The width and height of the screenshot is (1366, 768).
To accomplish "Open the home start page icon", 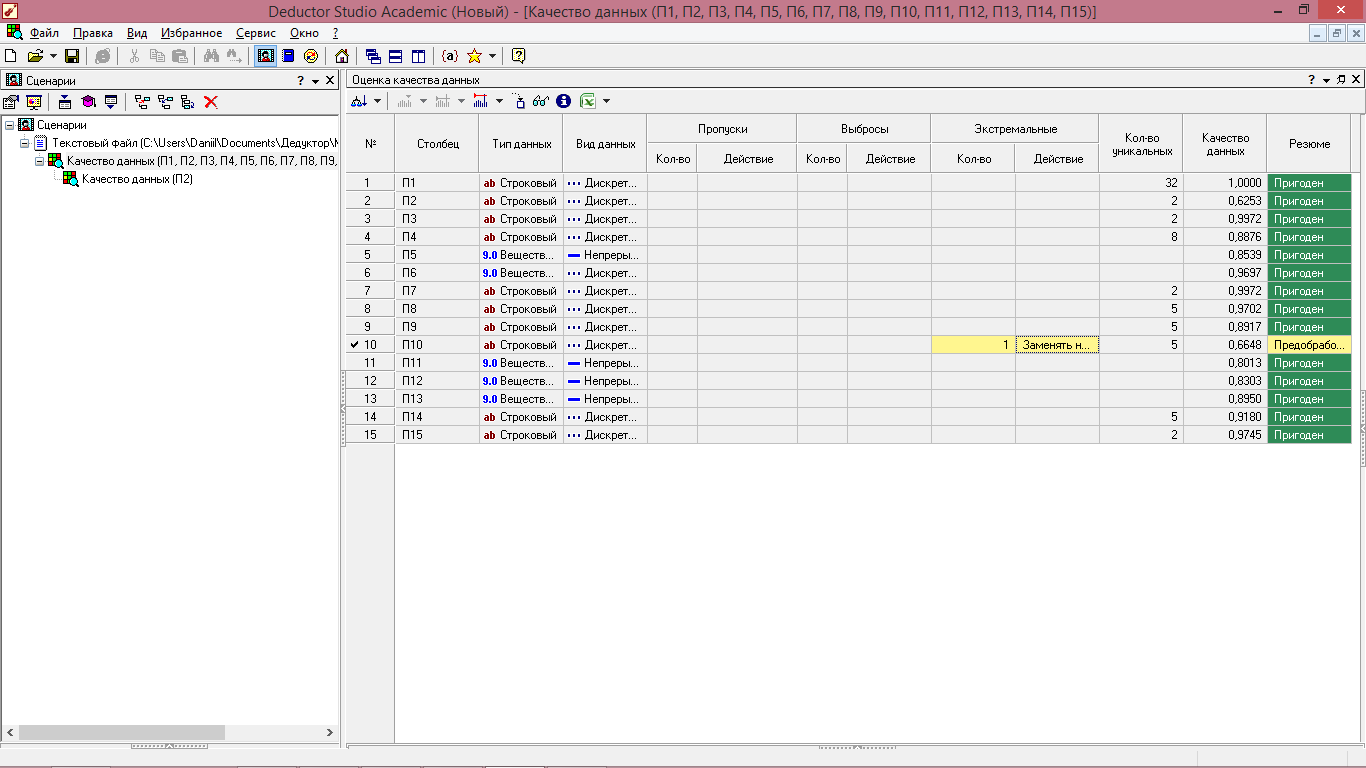I will 342,56.
